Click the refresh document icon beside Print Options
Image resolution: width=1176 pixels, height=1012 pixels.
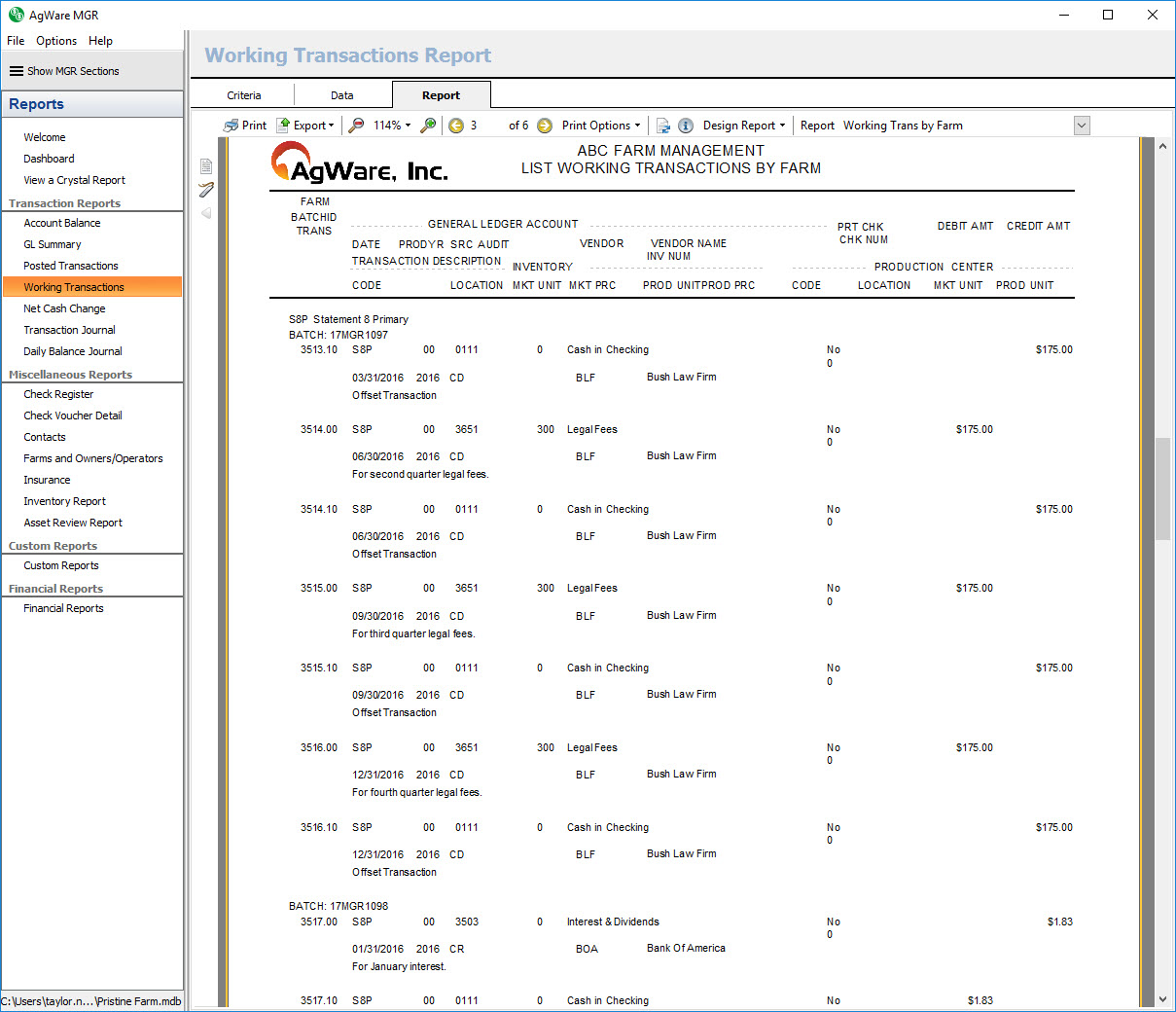[663, 126]
